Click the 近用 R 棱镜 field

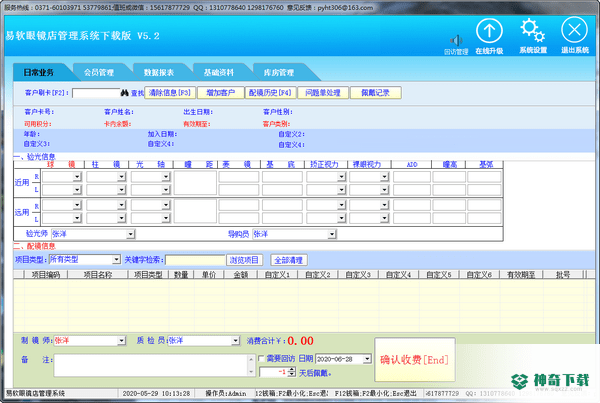pos(239,176)
